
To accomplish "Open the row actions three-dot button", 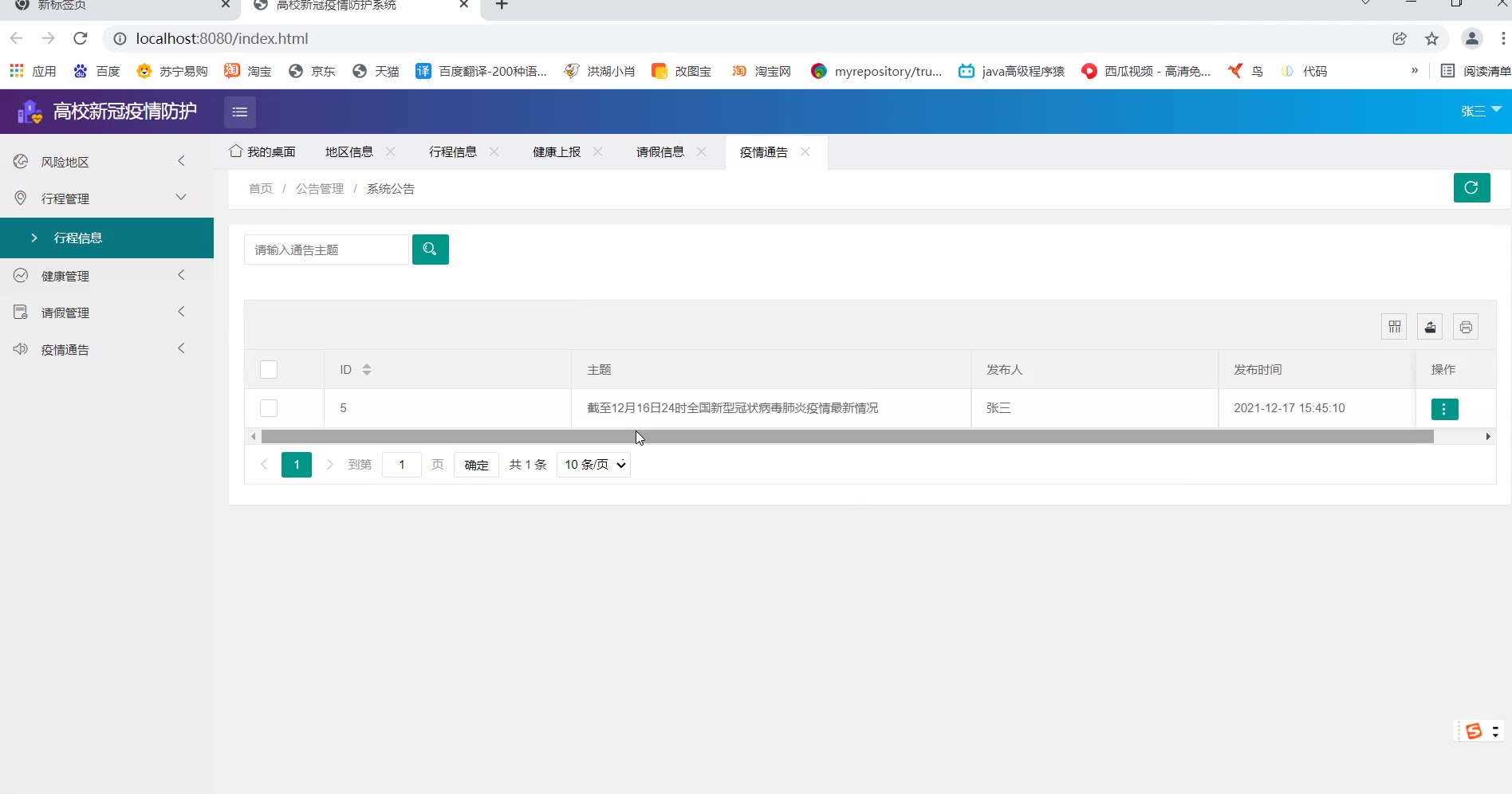I will 1444,409.
